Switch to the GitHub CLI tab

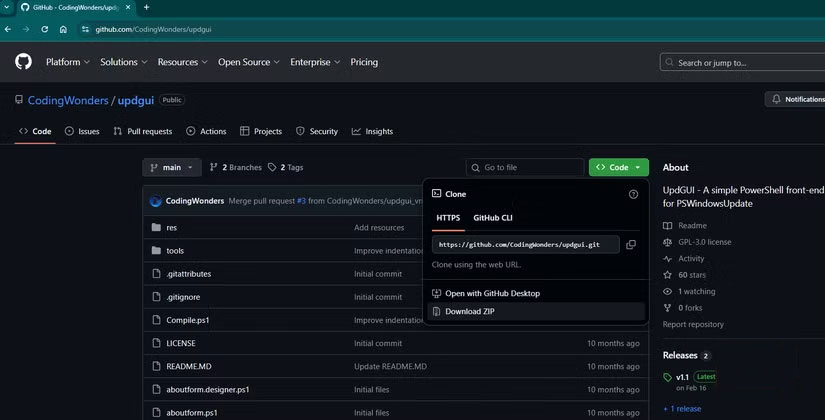(x=492, y=217)
